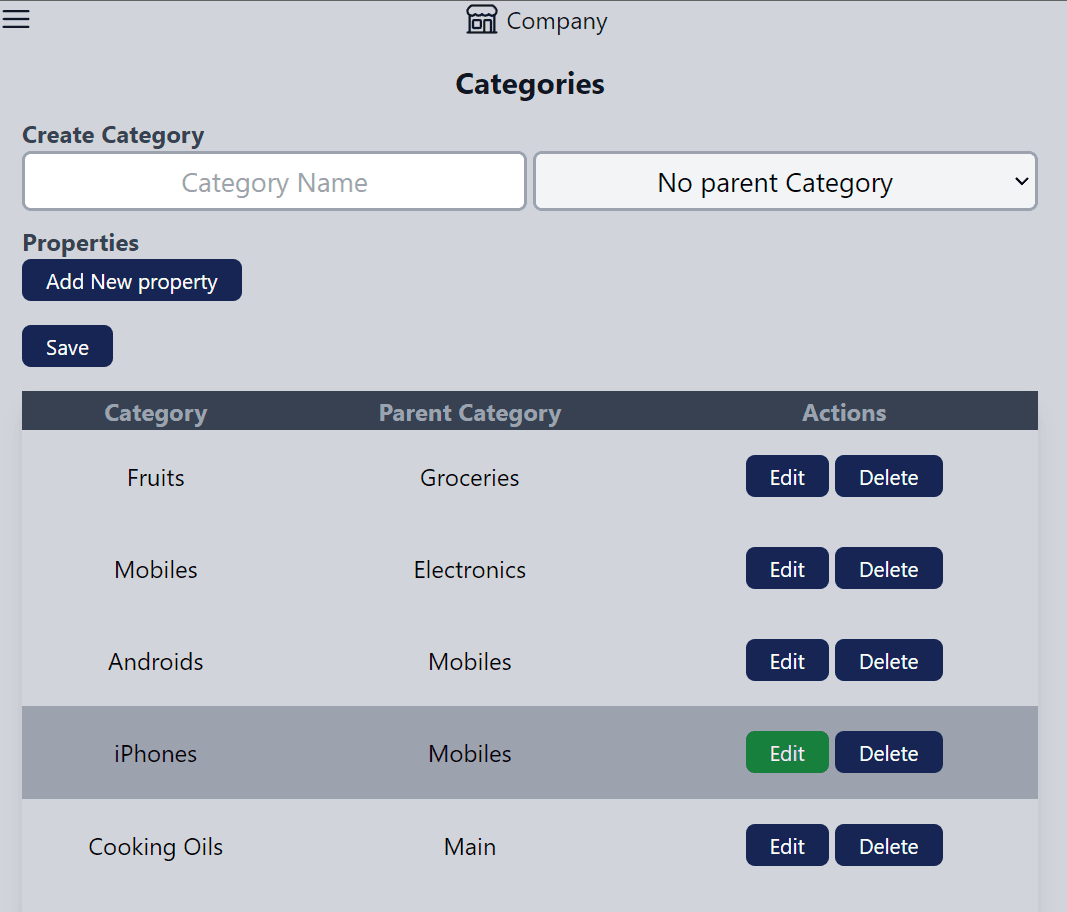Save the new category
This screenshot has width=1067, height=912.
pyautogui.click(x=67, y=347)
